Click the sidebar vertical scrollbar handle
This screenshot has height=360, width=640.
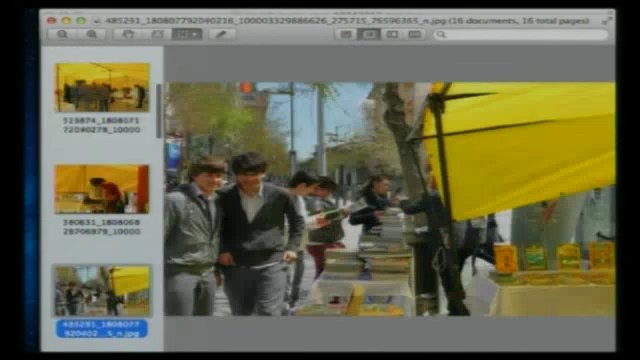tap(159, 111)
